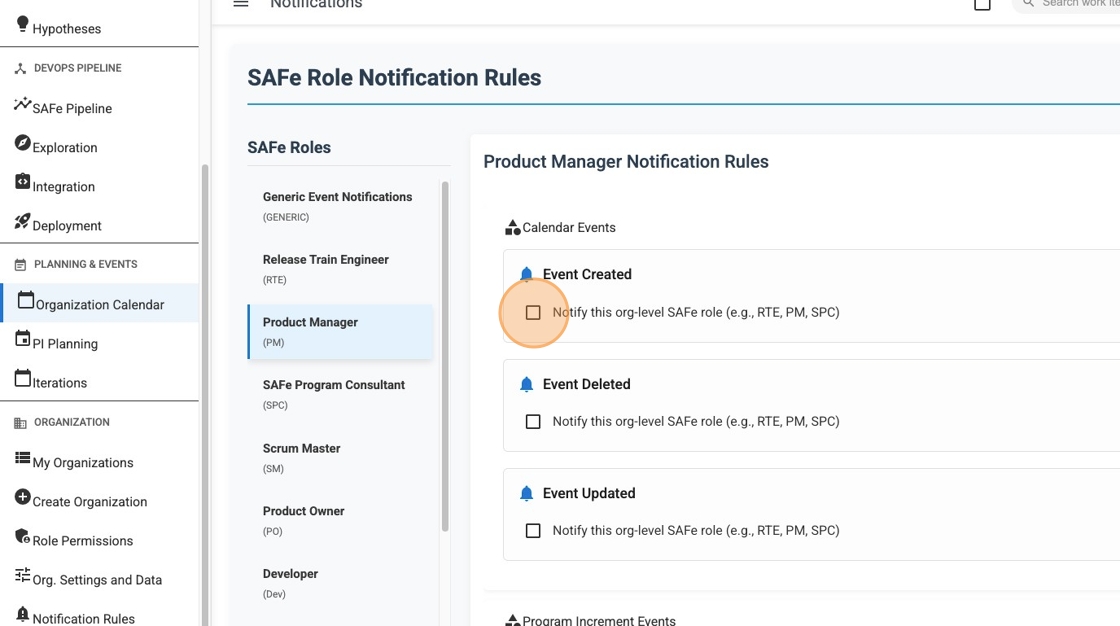1120x626 pixels.
Task: Check the Event Deleted notification checkbox
Action: coord(533,421)
